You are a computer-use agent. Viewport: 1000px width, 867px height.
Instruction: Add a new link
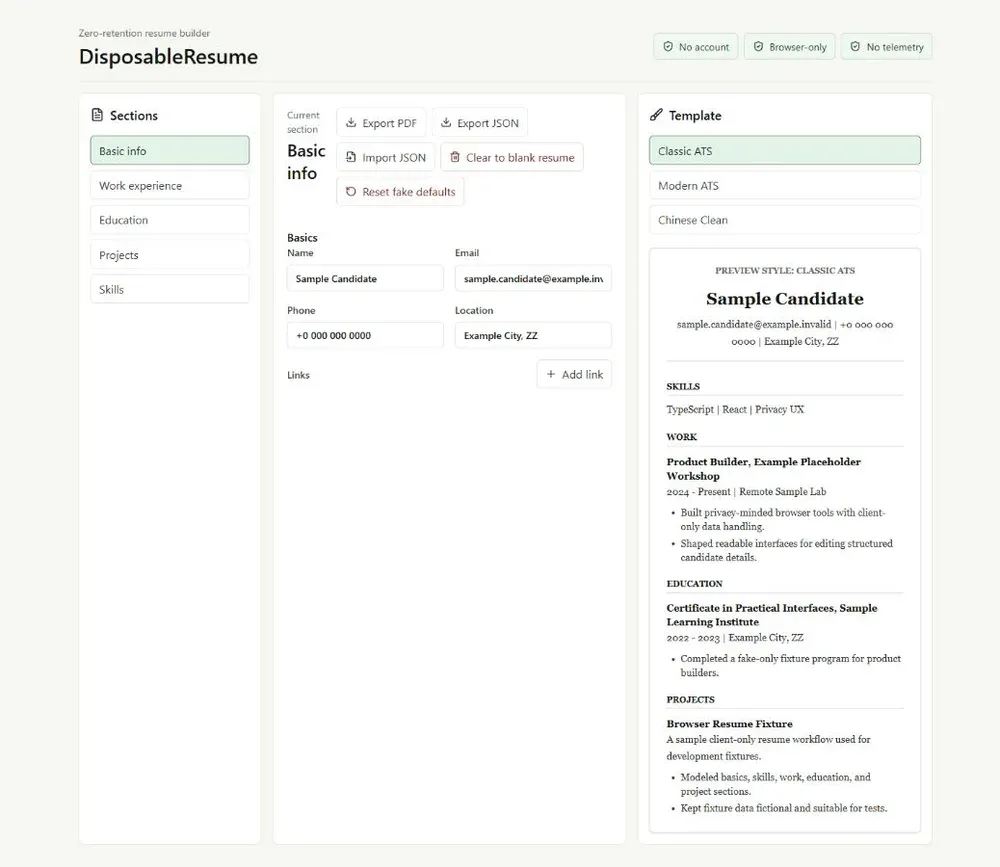(x=574, y=374)
